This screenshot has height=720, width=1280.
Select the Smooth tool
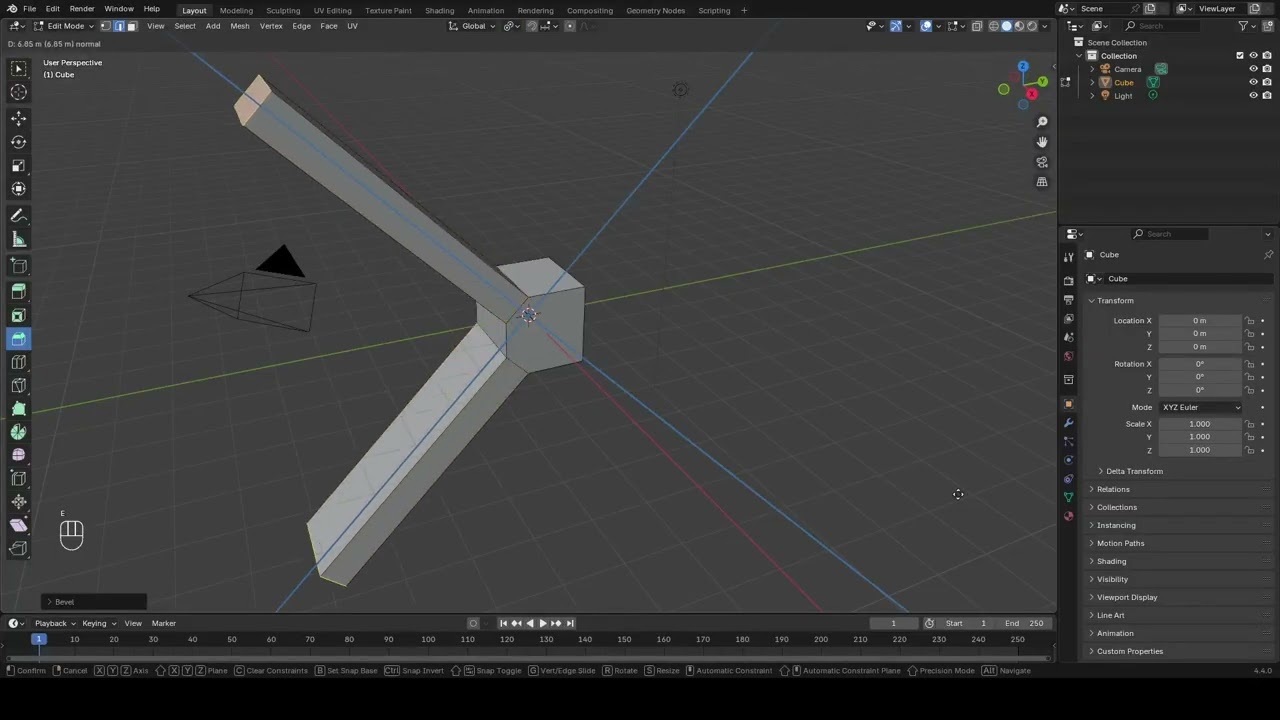click(x=18, y=455)
